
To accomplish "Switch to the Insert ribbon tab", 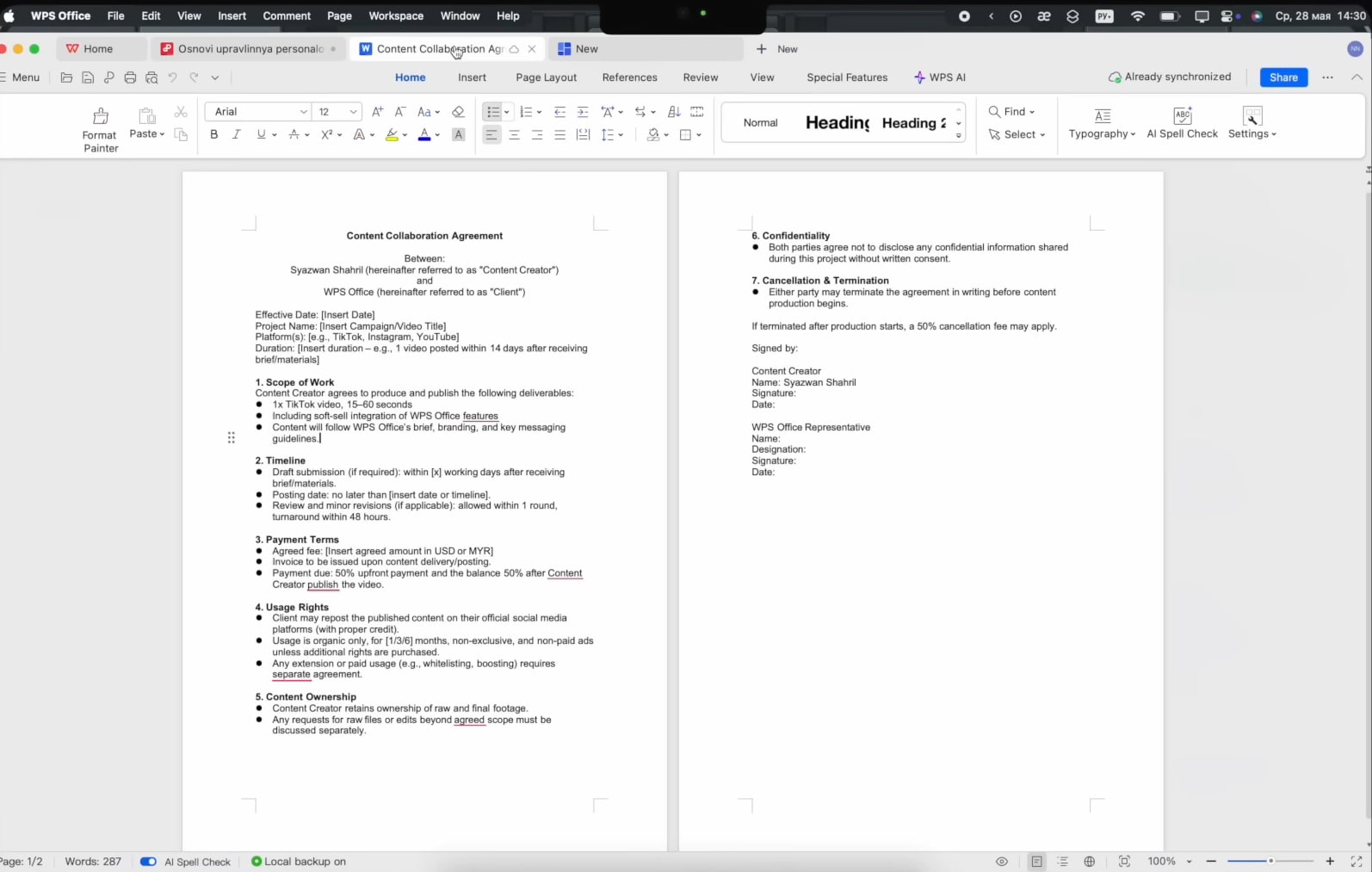I will click(x=472, y=77).
